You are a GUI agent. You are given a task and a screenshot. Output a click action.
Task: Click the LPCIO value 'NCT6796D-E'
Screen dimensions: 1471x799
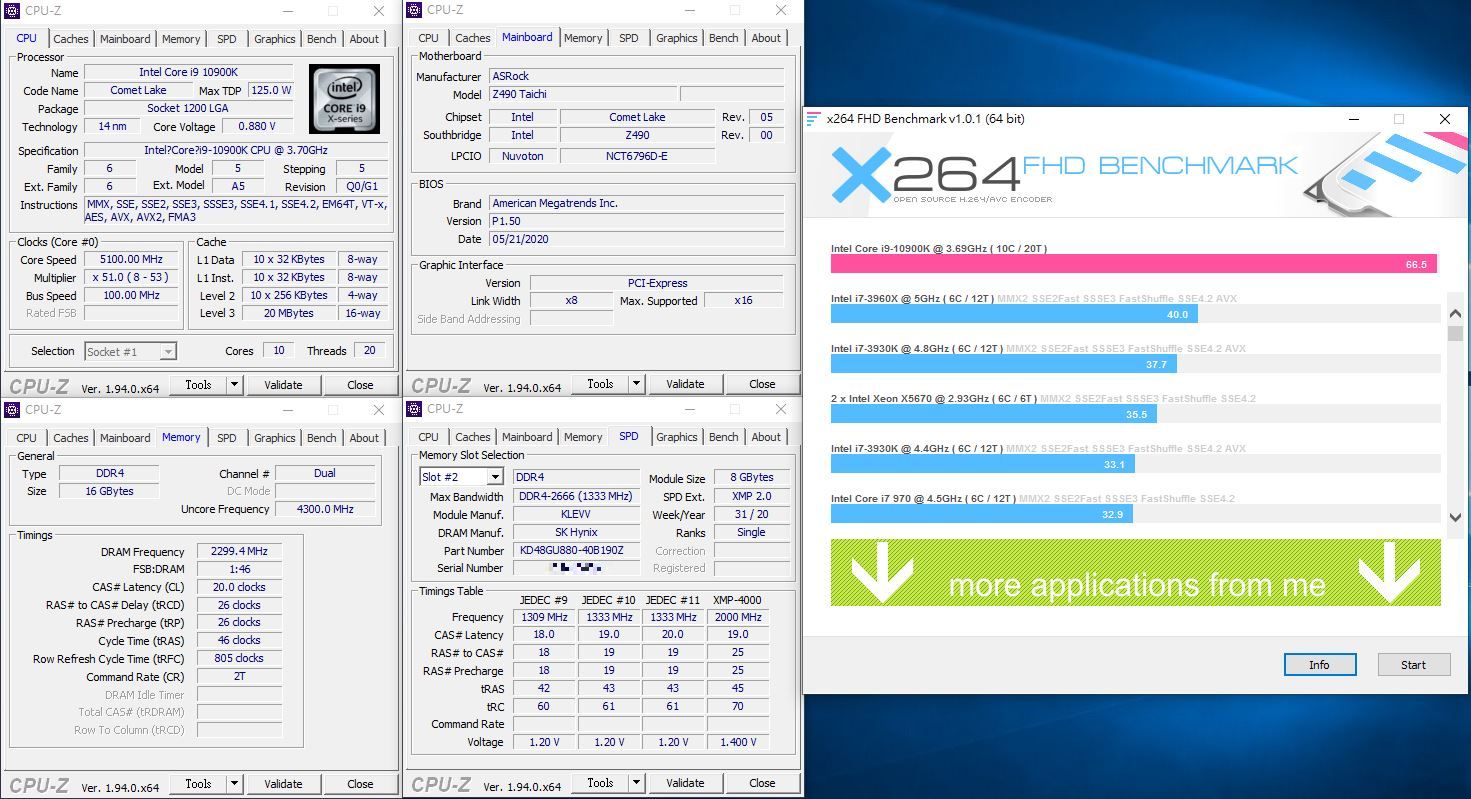point(637,156)
